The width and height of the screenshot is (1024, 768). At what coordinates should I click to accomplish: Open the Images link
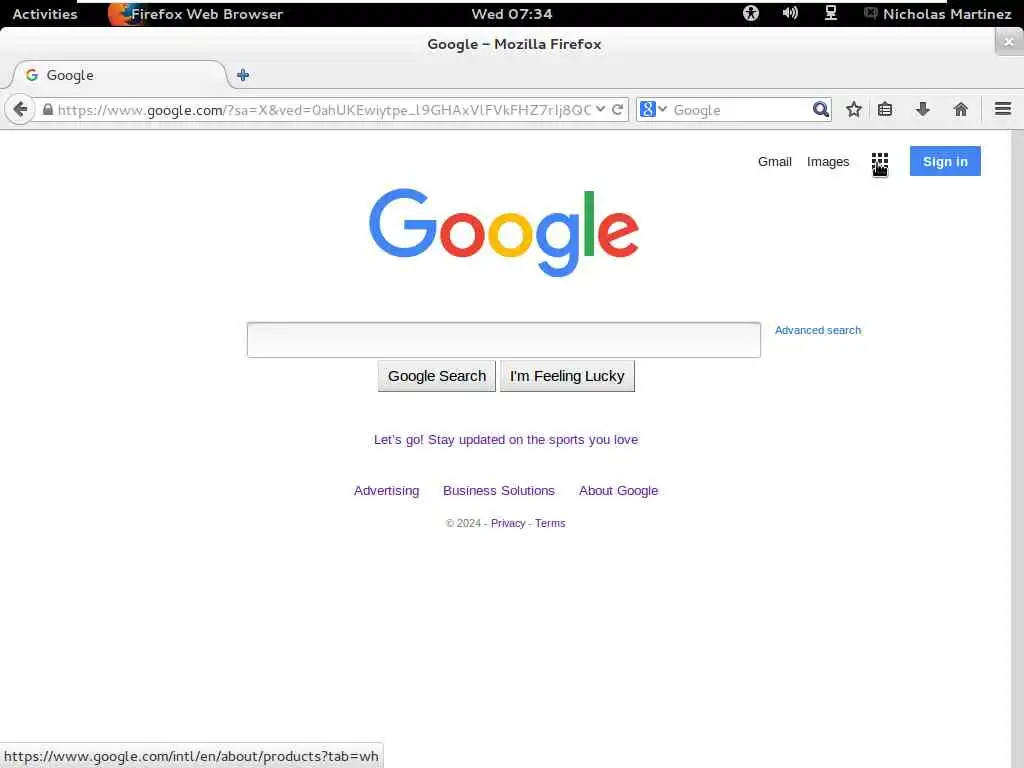(827, 161)
